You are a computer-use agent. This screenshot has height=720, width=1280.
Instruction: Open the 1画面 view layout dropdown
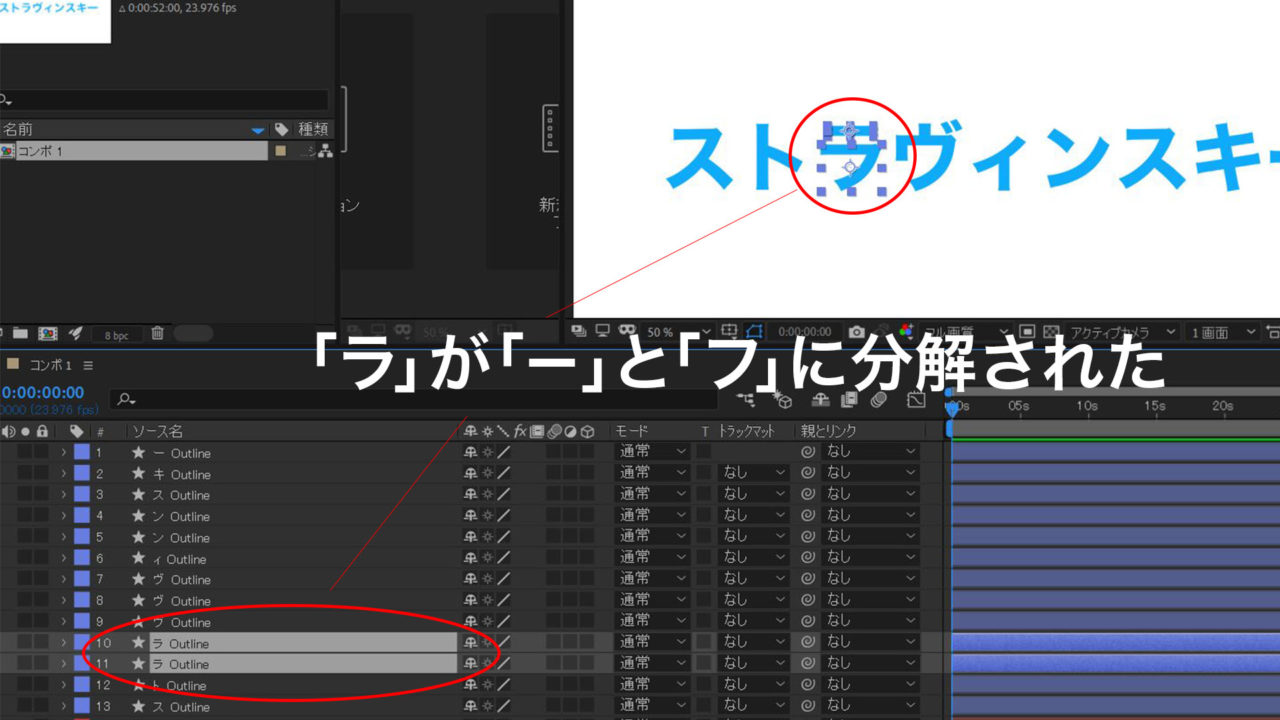(1222, 331)
